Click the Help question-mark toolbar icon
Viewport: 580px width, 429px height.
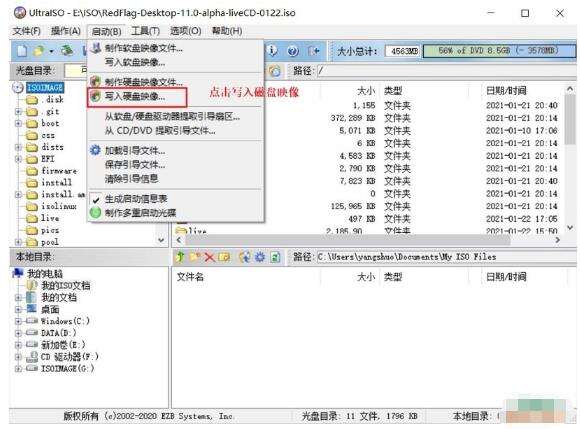click(293, 51)
